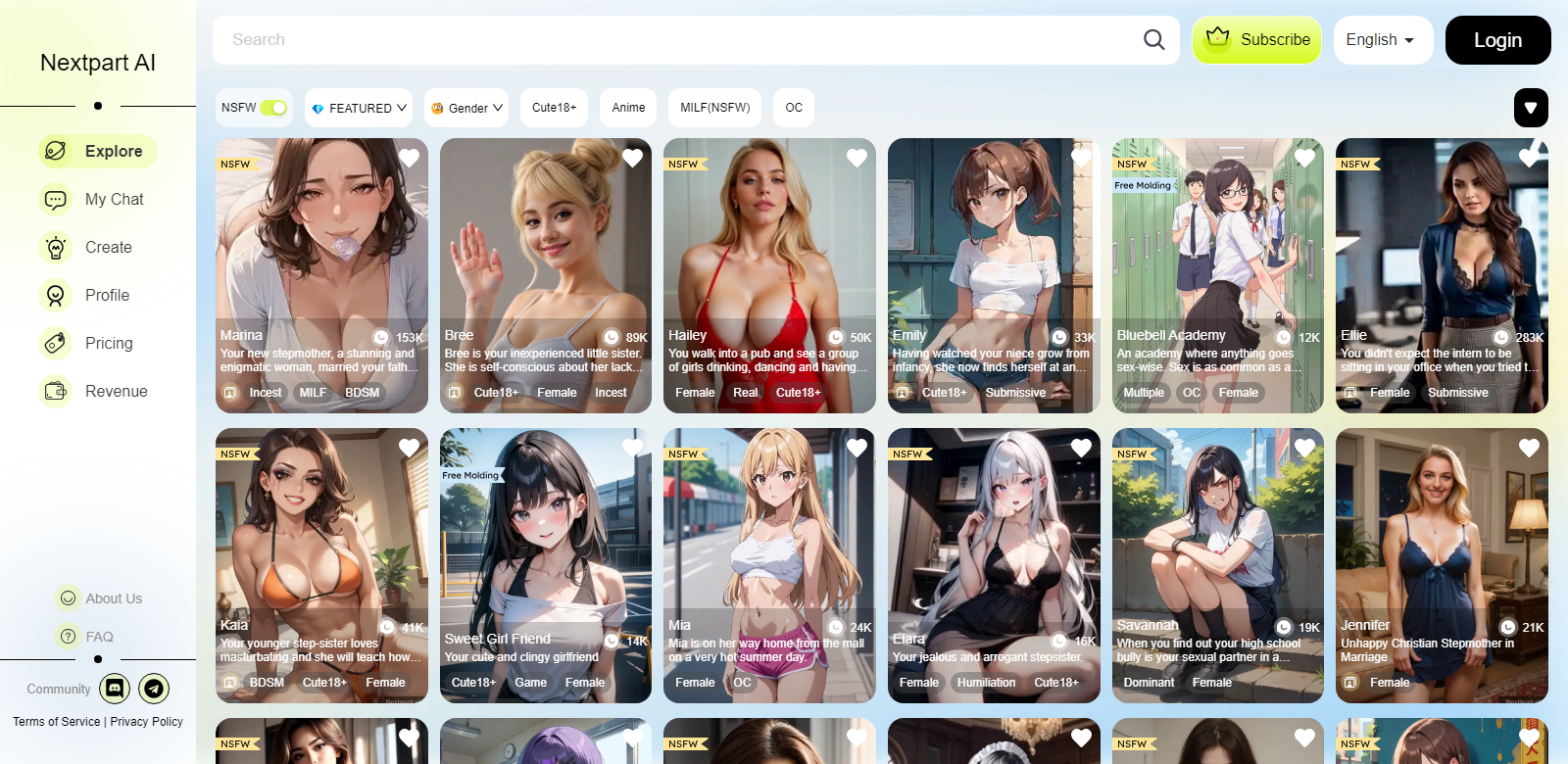Favorite the Mia card heart
Viewport: 1568px width, 764px height.
(857, 448)
